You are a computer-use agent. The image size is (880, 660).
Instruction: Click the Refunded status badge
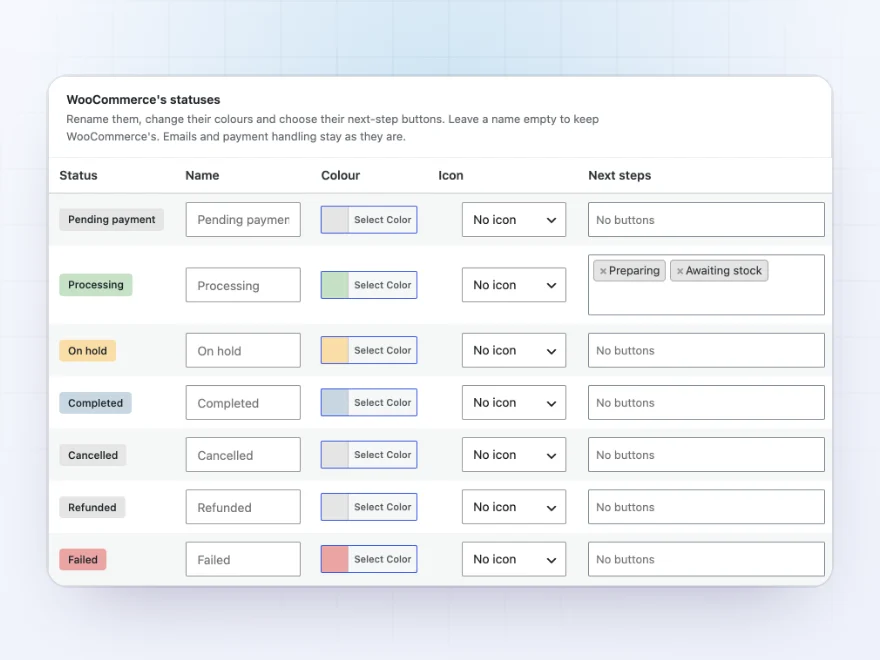point(93,507)
